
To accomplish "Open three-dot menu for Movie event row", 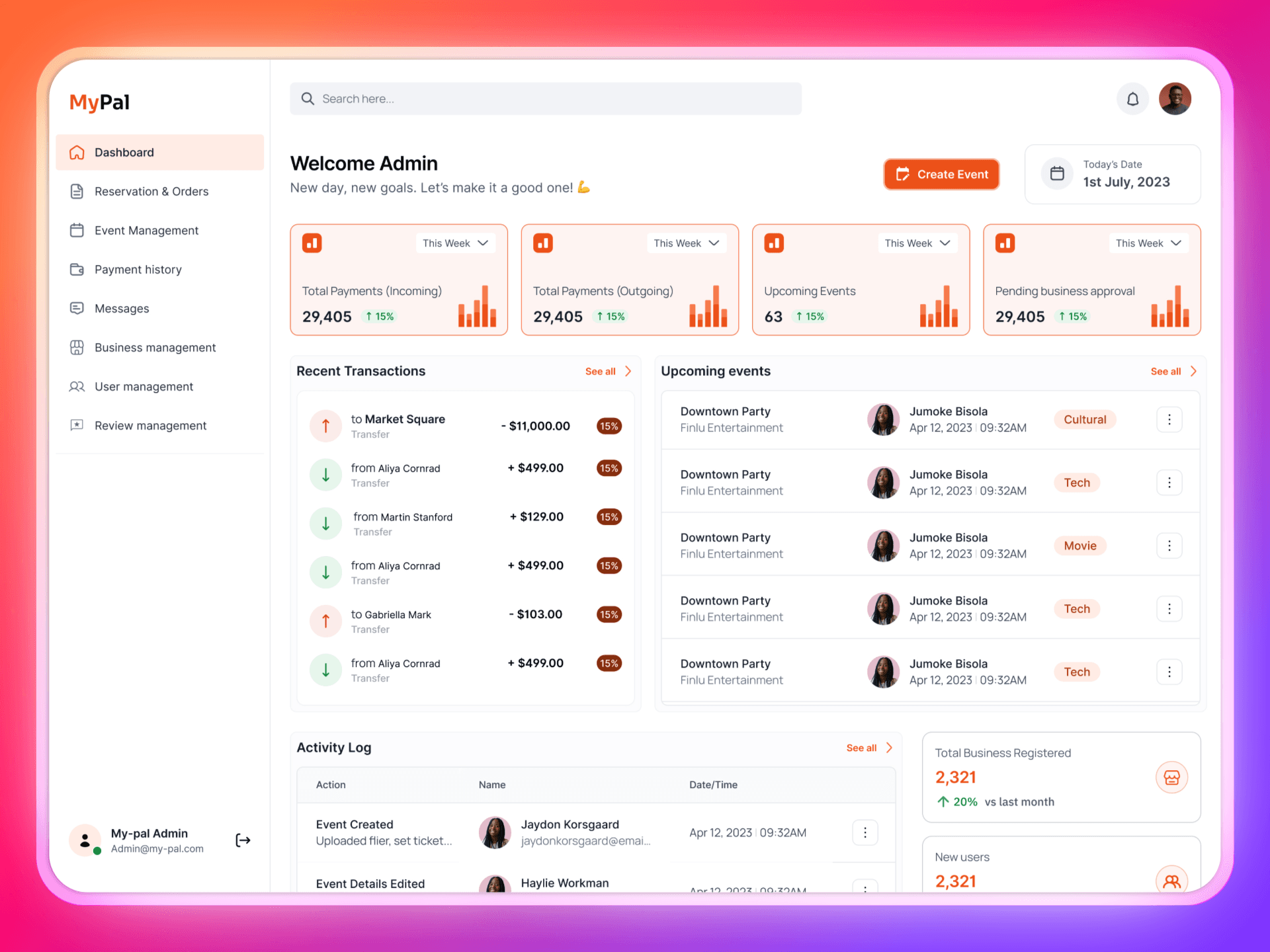I will [x=1169, y=545].
